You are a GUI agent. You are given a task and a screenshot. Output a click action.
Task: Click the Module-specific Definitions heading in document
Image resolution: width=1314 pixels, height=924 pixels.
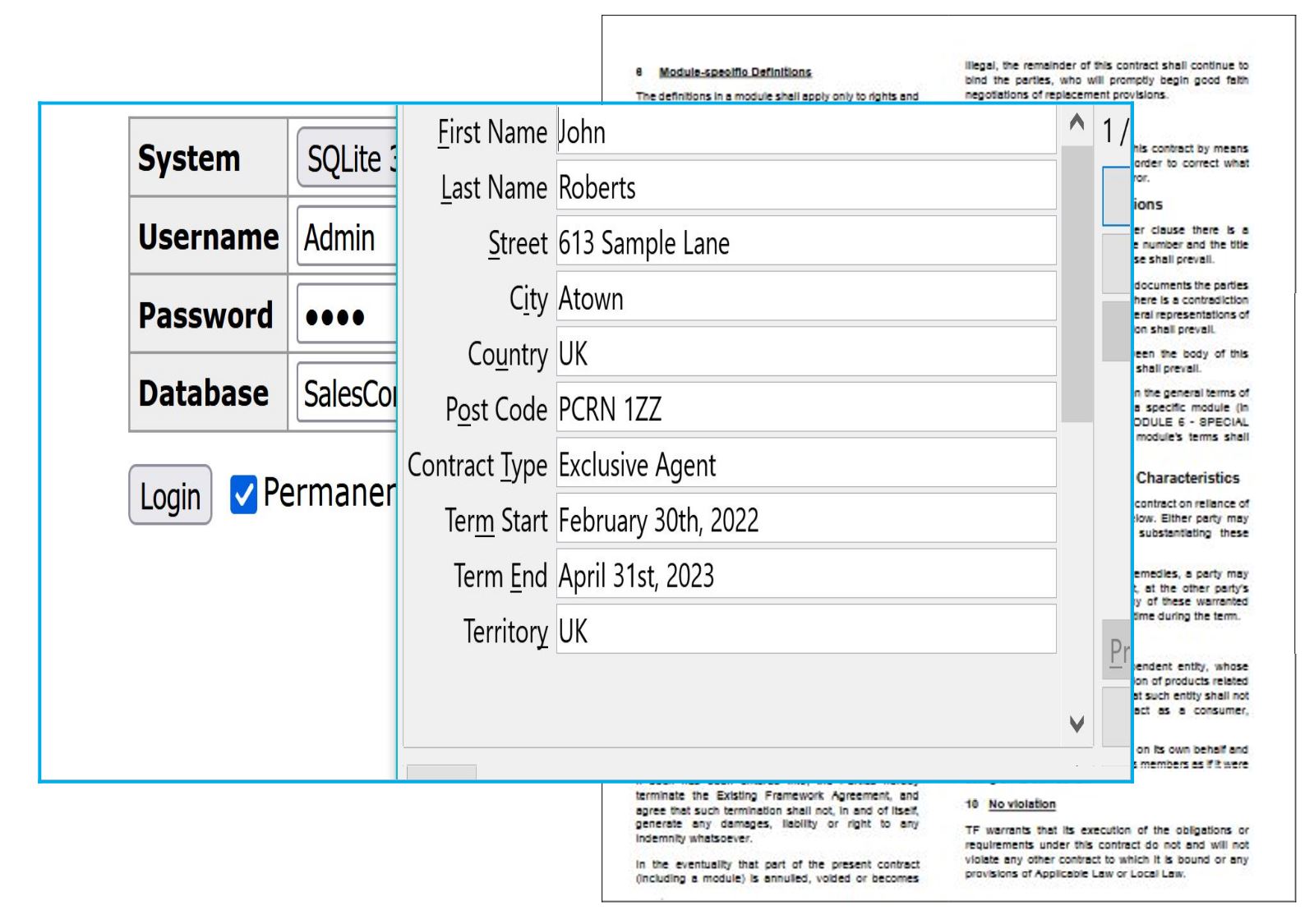tap(735, 72)
